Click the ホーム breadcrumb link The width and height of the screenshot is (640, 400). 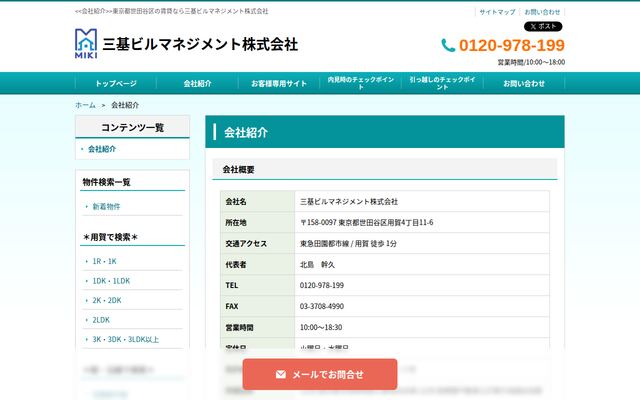[x=85, y=105]
